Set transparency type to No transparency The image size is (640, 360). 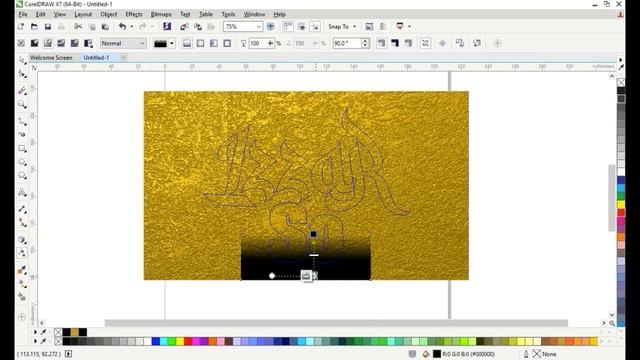(x=21, y=43)
